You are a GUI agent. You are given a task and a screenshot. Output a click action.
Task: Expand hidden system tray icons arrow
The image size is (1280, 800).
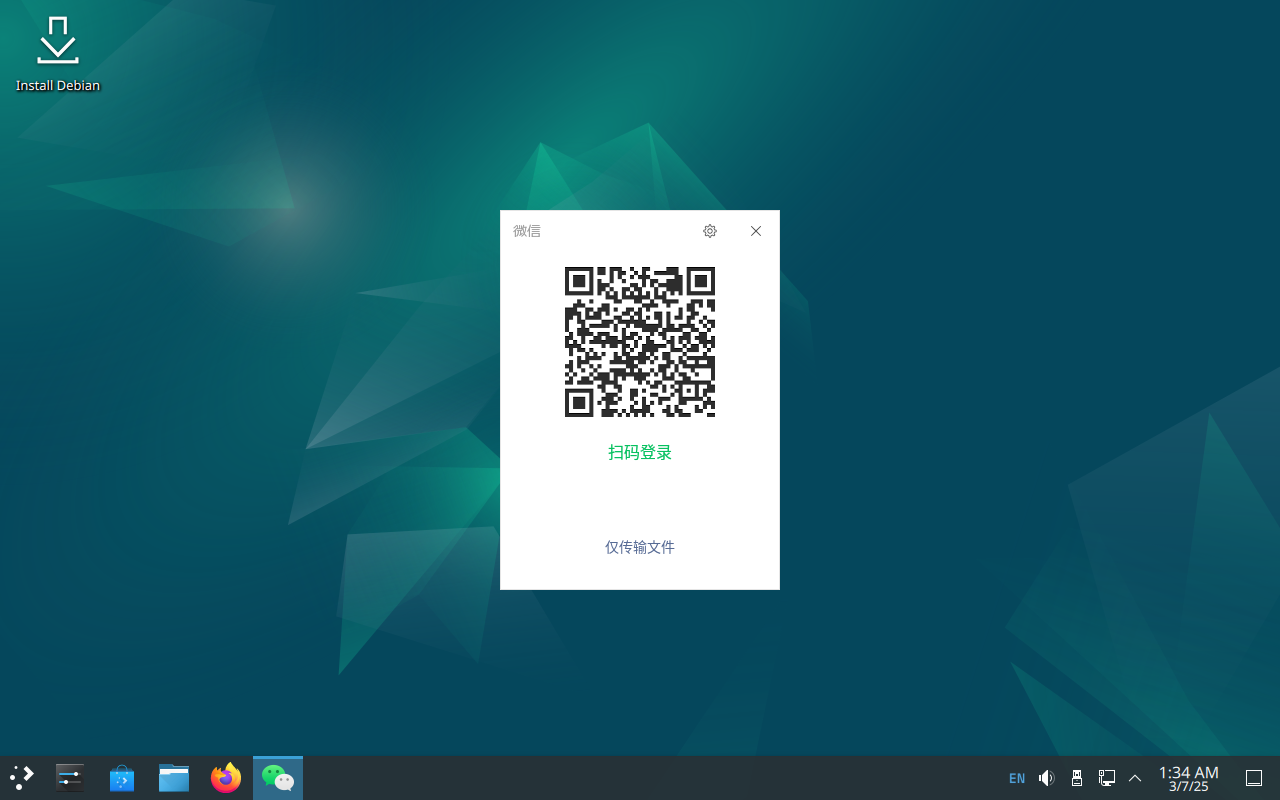pyautogui.click(x=1135, y=778)
